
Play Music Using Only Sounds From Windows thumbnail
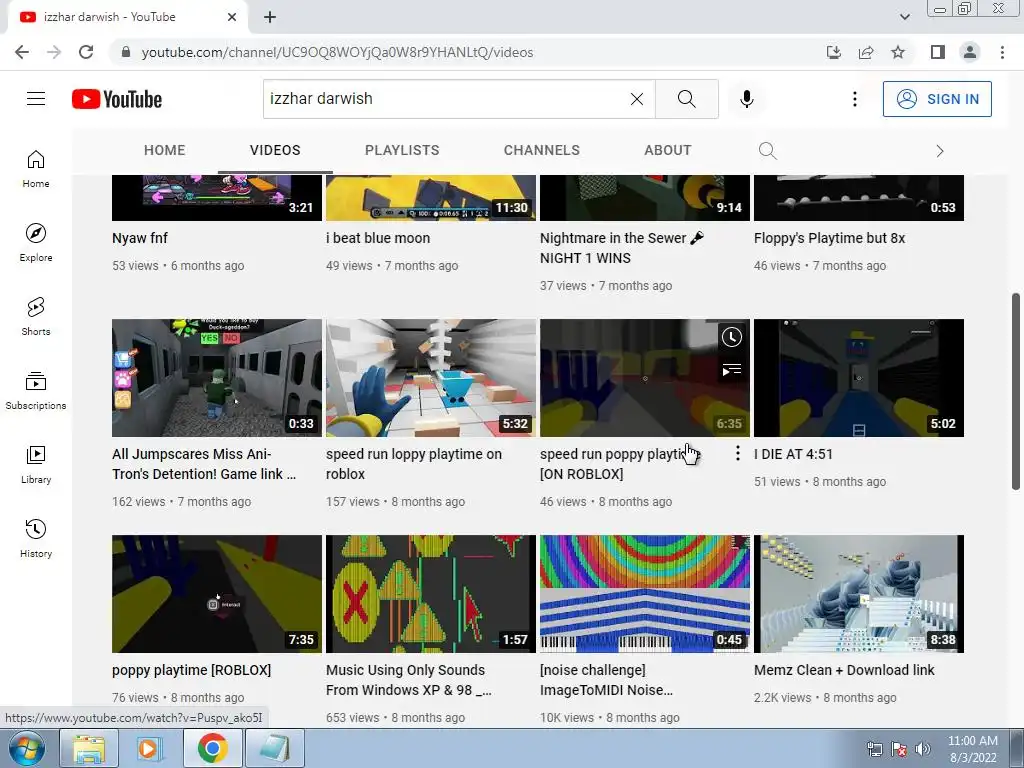[430, 594]
